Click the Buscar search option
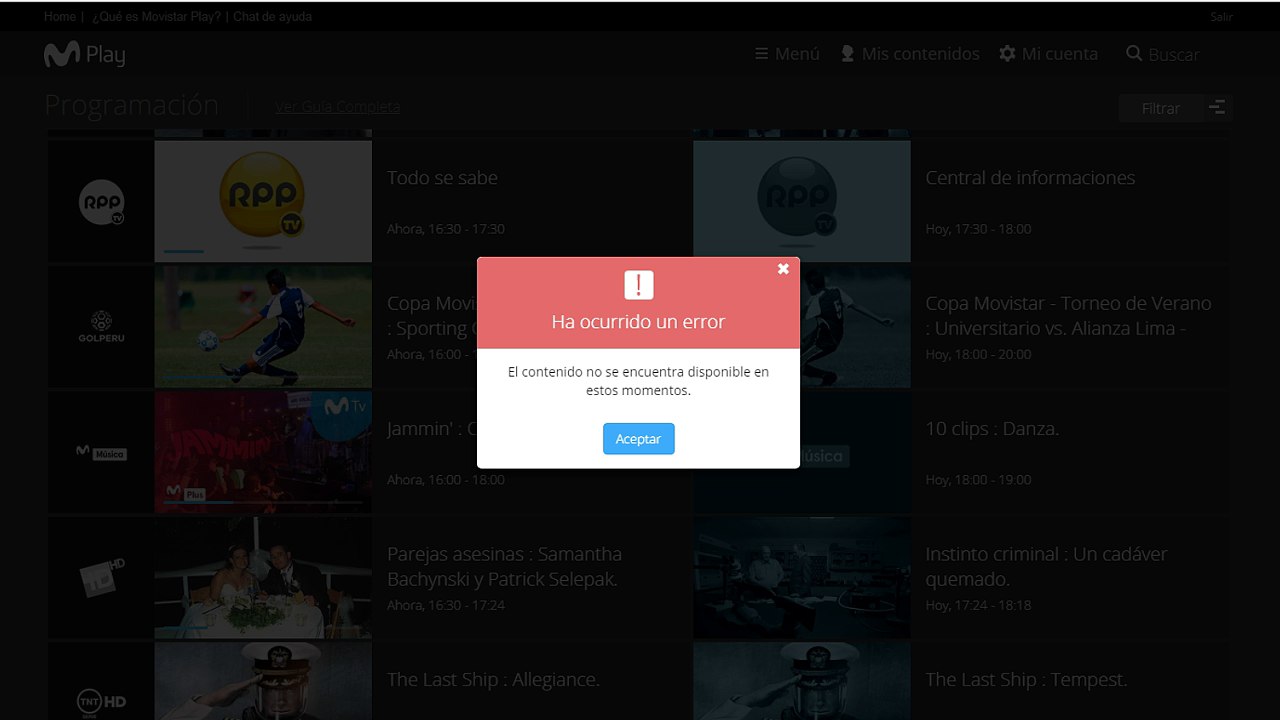1280x720 pixels. coord(1162,54)
